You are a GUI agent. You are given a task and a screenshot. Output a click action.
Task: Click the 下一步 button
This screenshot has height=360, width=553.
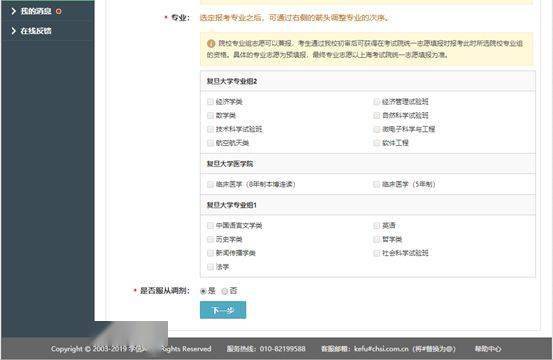pos(223,310)
